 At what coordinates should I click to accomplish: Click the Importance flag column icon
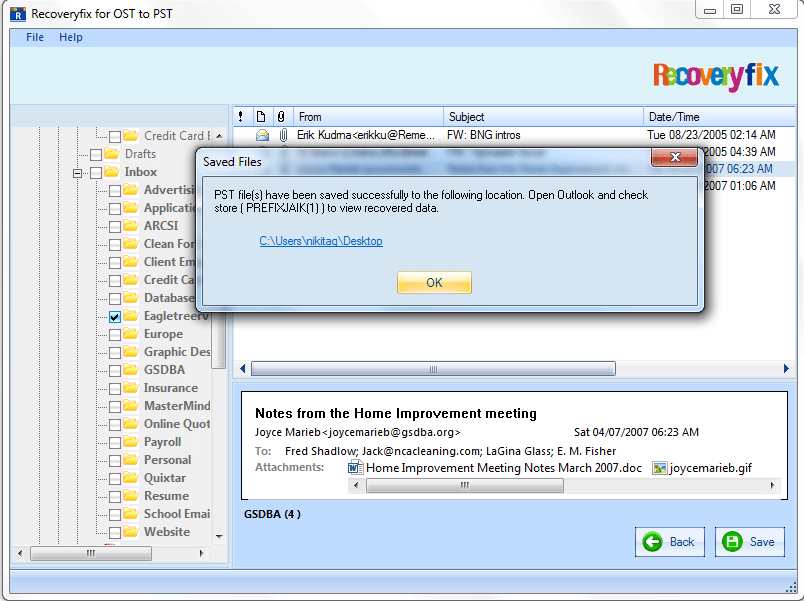pos(240,117)
